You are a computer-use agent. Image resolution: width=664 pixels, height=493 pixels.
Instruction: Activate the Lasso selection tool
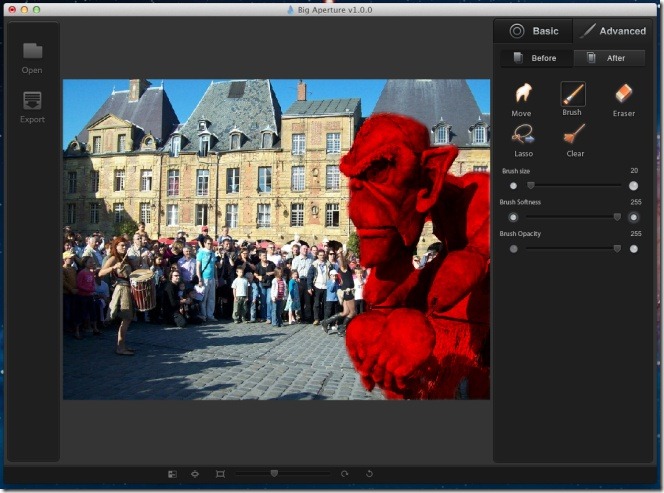522,136
